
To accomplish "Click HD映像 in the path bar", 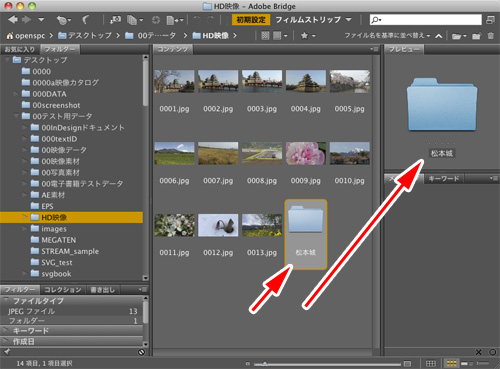I will point(211,35).
